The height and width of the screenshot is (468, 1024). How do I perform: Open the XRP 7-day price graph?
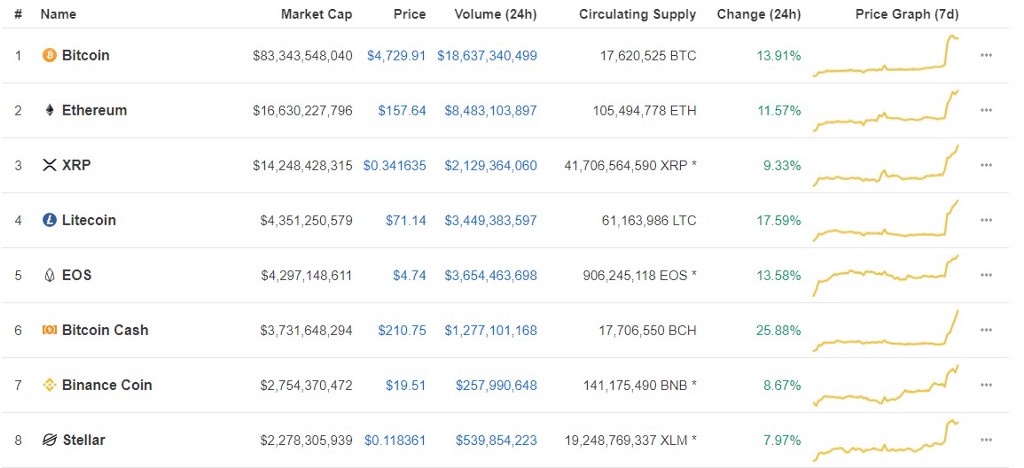886,165
